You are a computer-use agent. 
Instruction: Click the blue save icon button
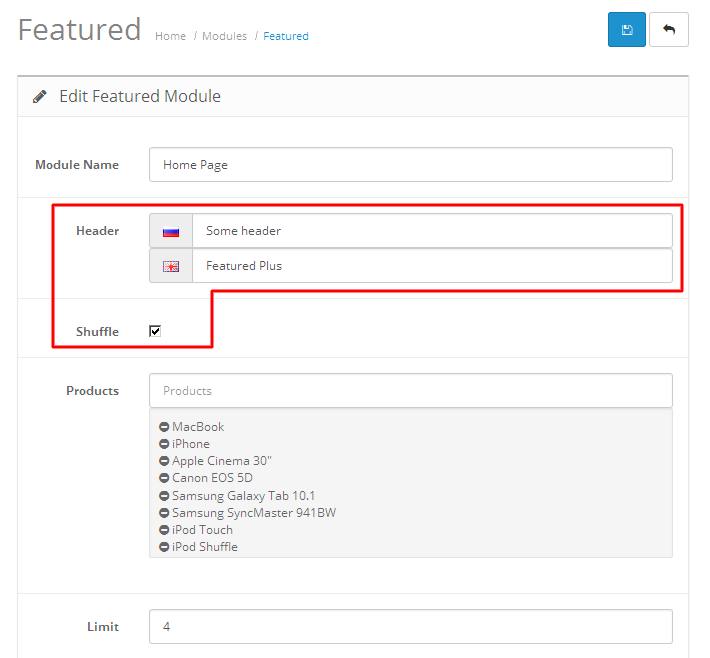point(627,30)
